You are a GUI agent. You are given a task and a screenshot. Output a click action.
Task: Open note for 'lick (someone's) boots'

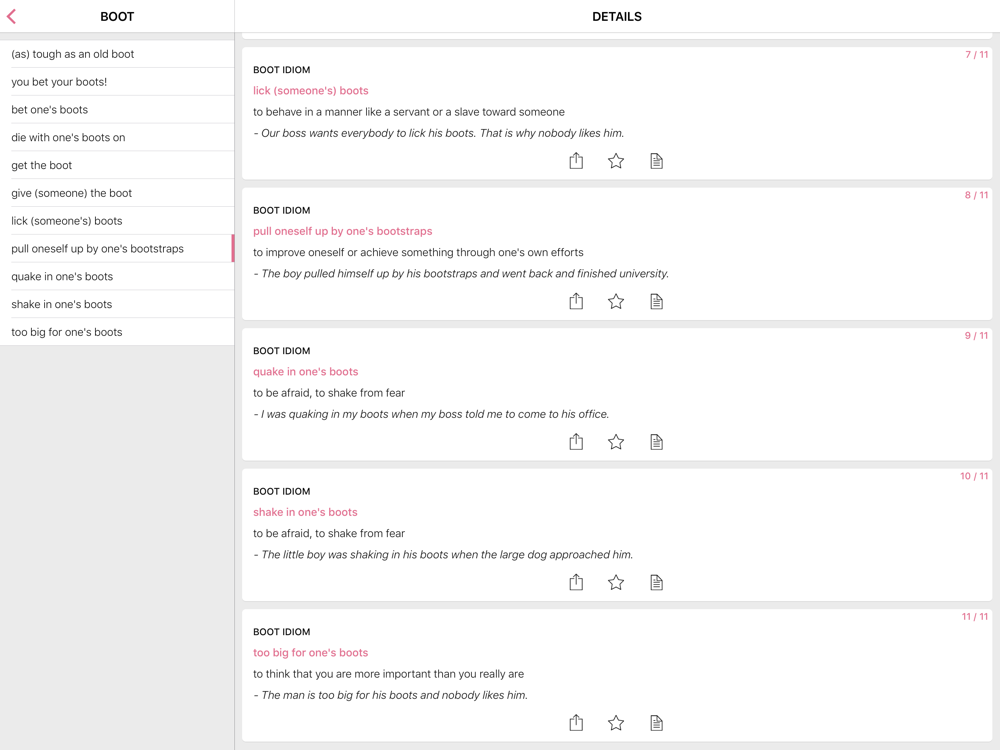coord(656,161)
